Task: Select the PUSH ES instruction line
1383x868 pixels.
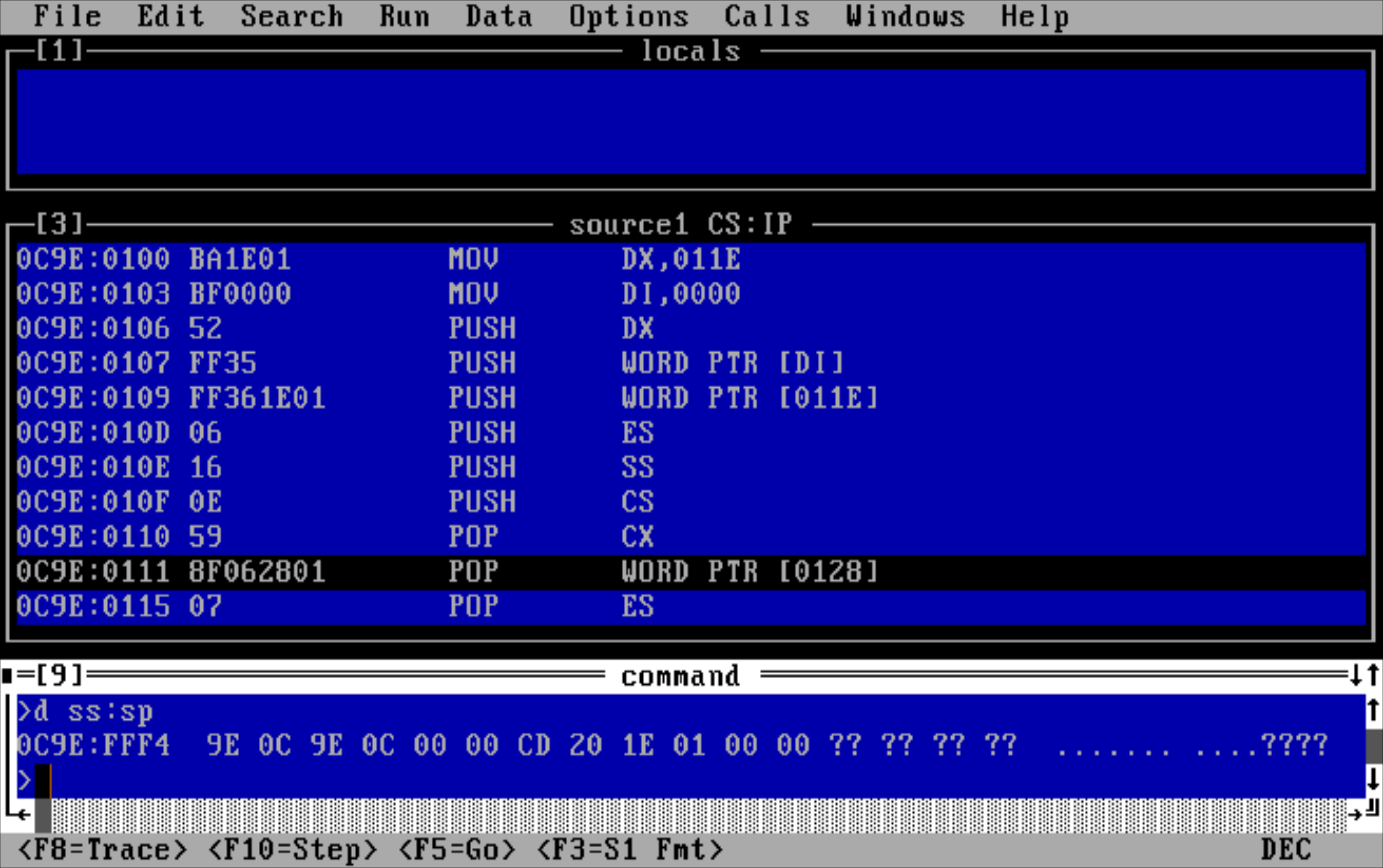Action: click(x=691, y=433)
